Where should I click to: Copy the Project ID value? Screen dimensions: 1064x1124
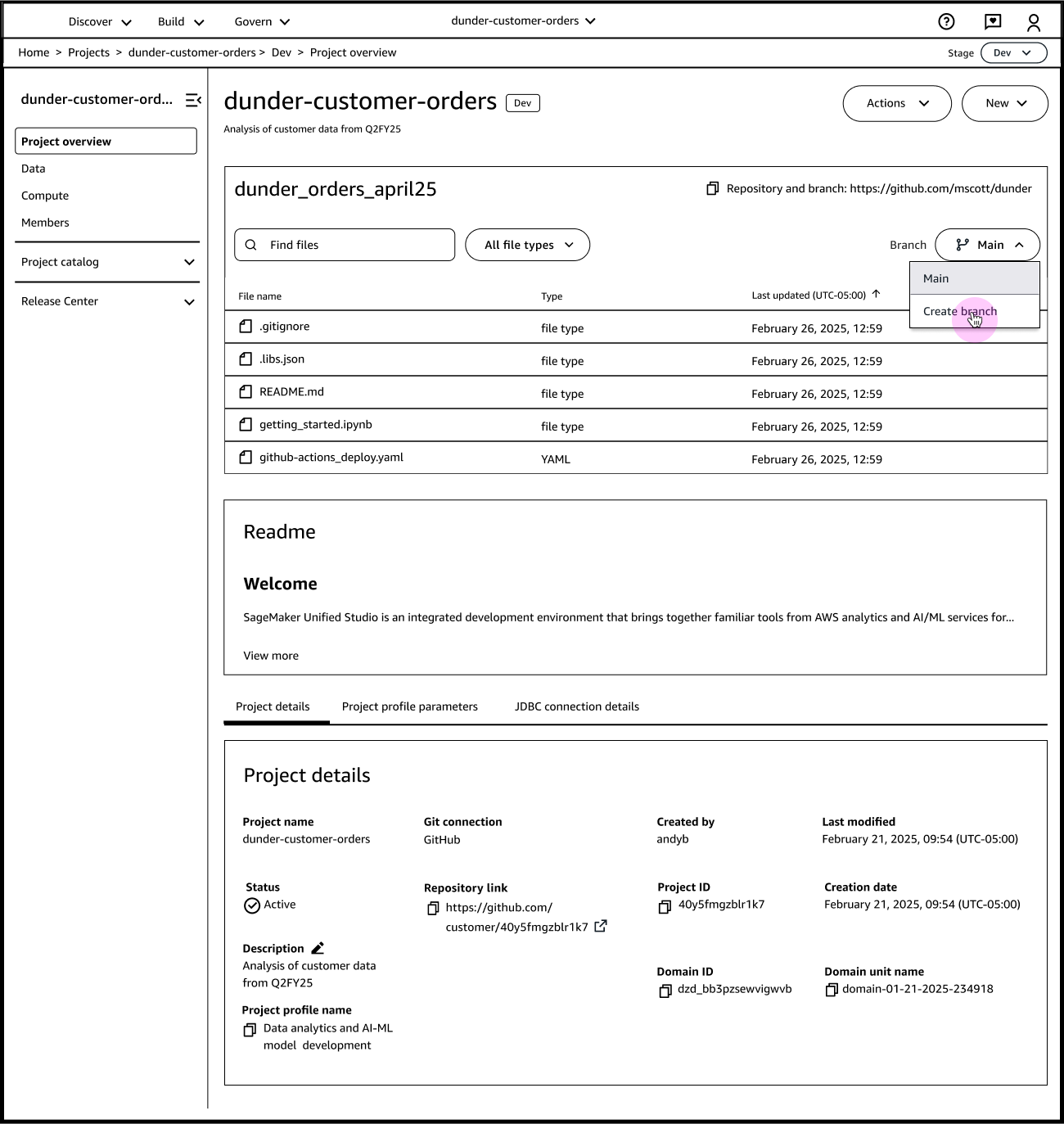665,906
